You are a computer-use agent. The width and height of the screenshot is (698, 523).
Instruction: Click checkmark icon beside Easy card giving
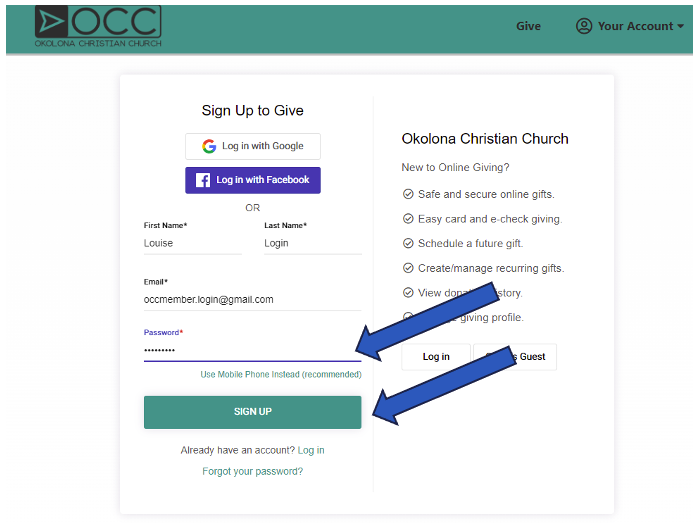point(408,219)
